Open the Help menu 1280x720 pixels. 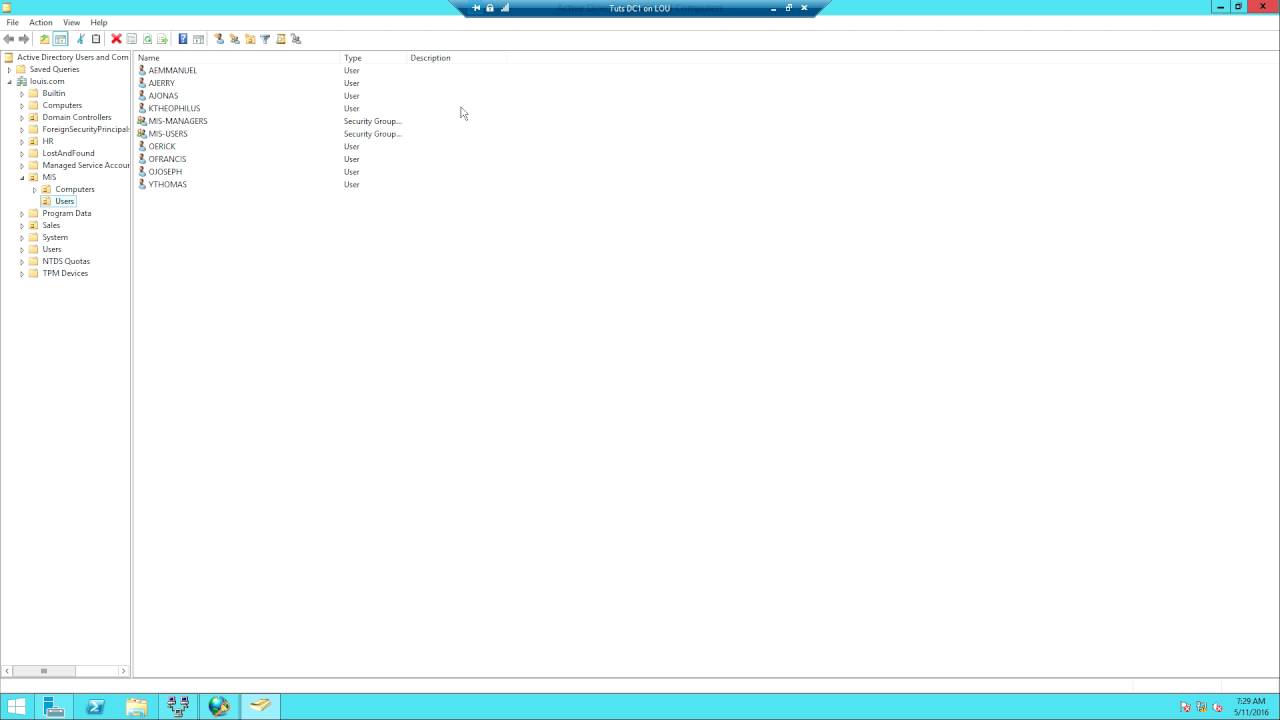click(99, 22)
